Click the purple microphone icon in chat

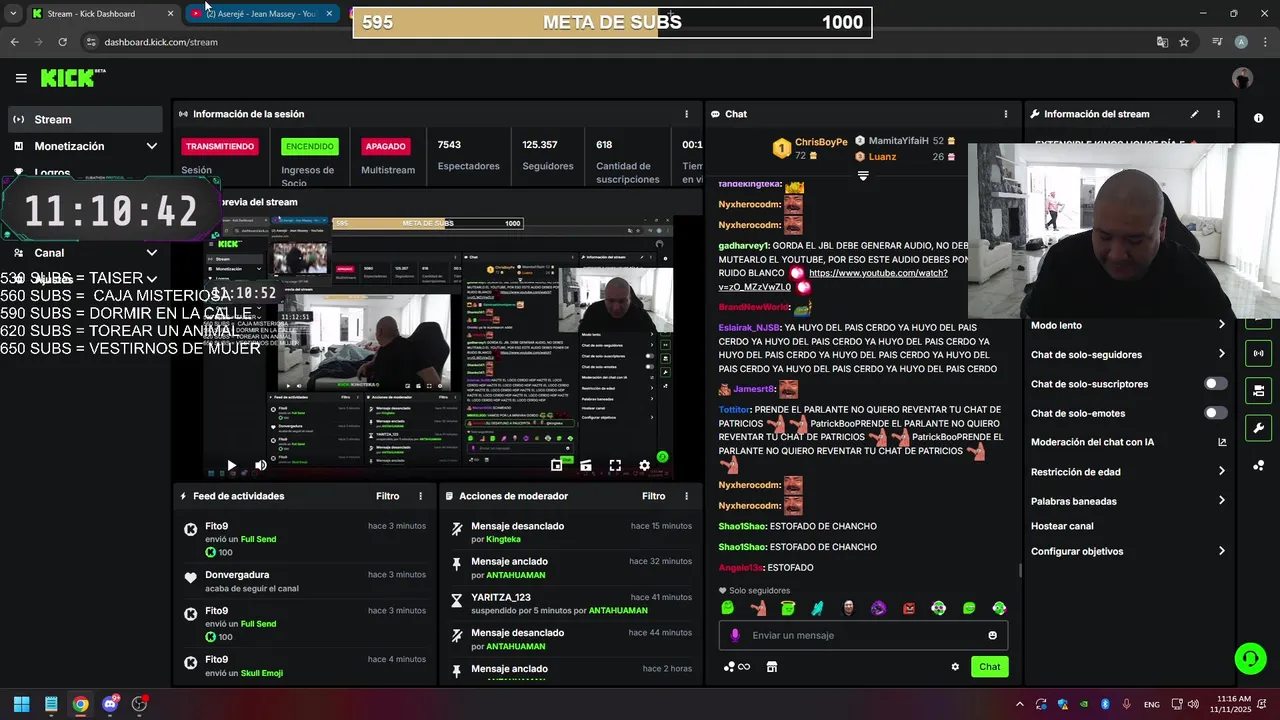(x=735, y=635)
